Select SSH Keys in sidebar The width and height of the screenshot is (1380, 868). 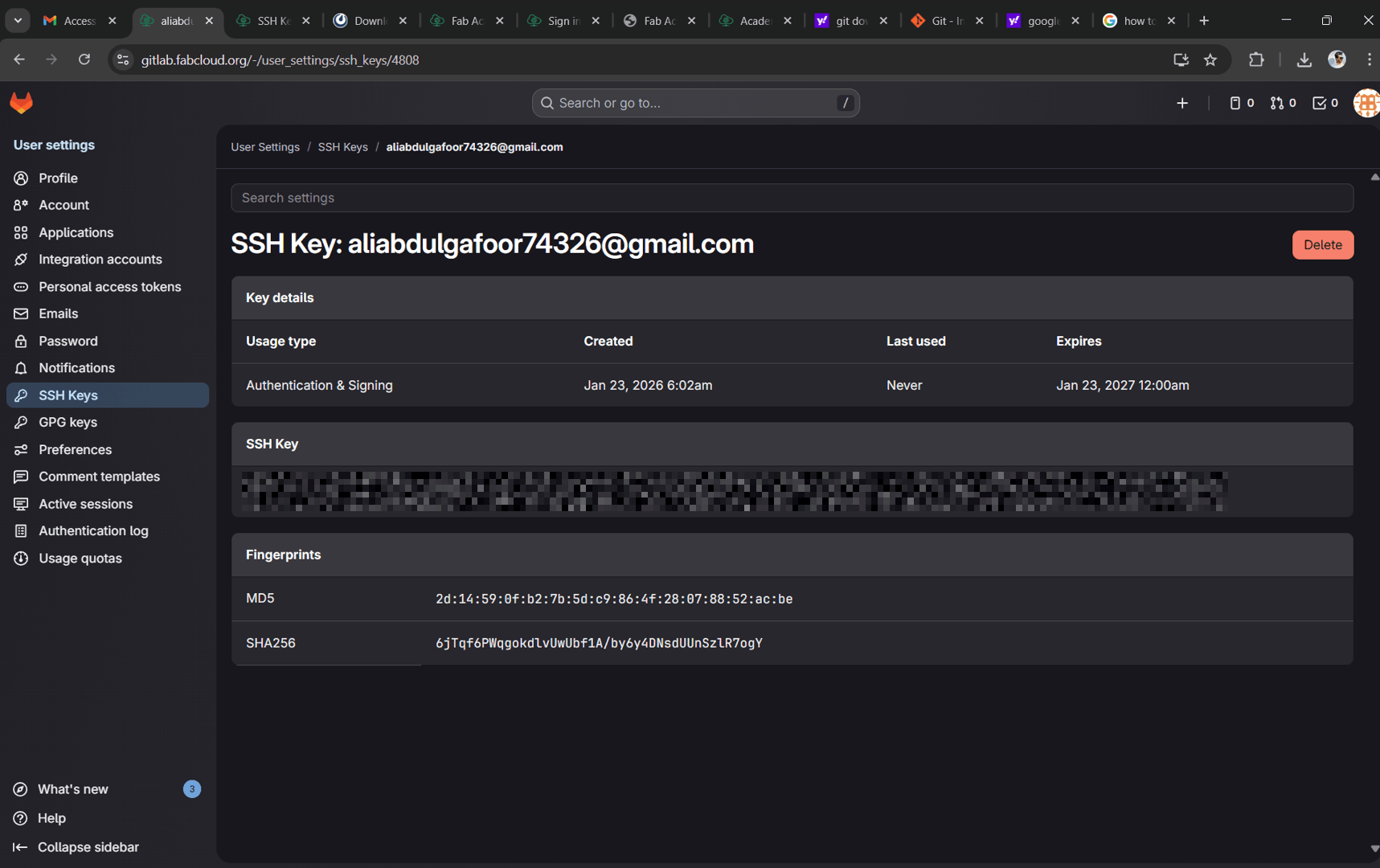tap(108, 395)
